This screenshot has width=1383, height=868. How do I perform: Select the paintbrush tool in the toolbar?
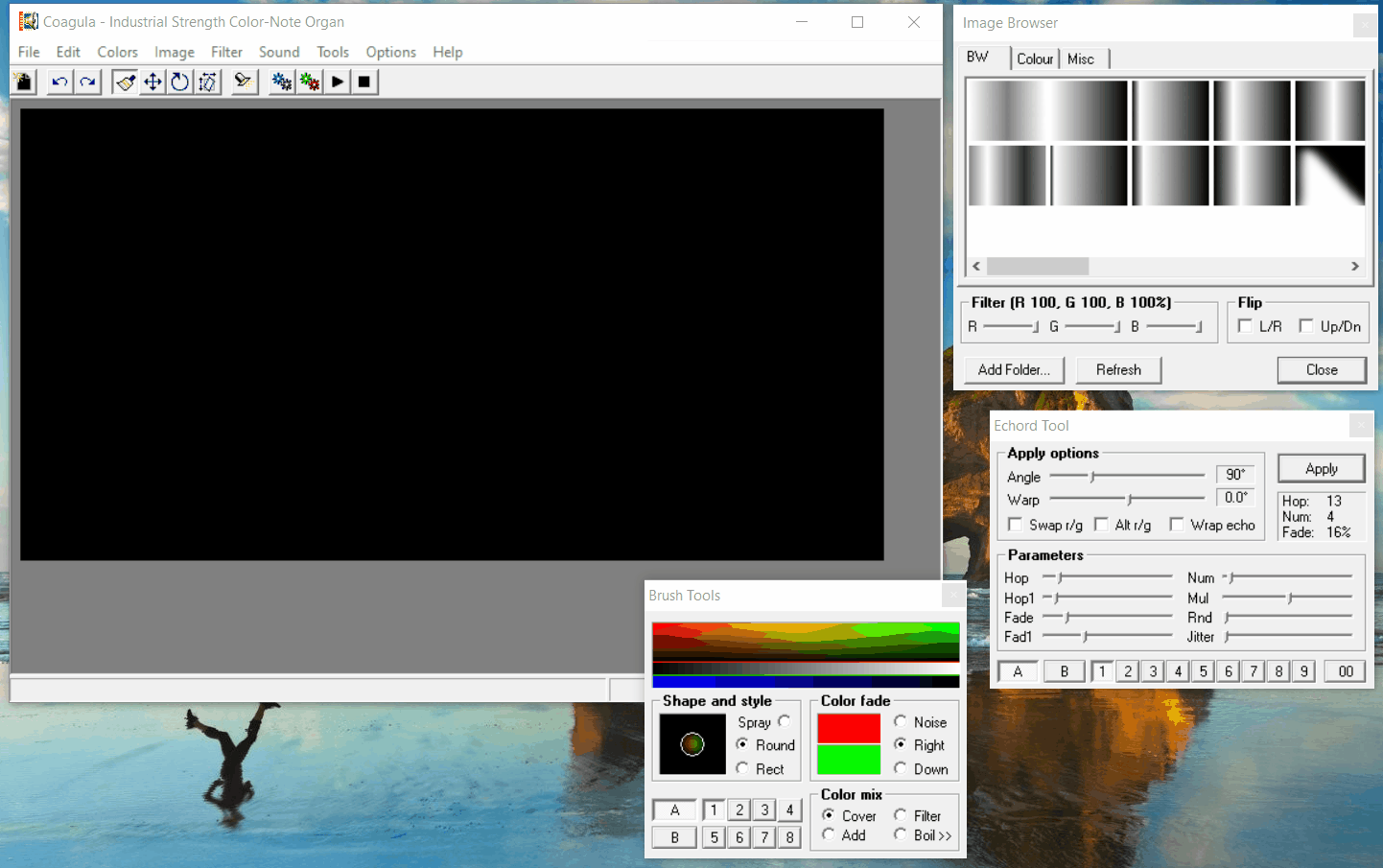(x=125, y=82)
